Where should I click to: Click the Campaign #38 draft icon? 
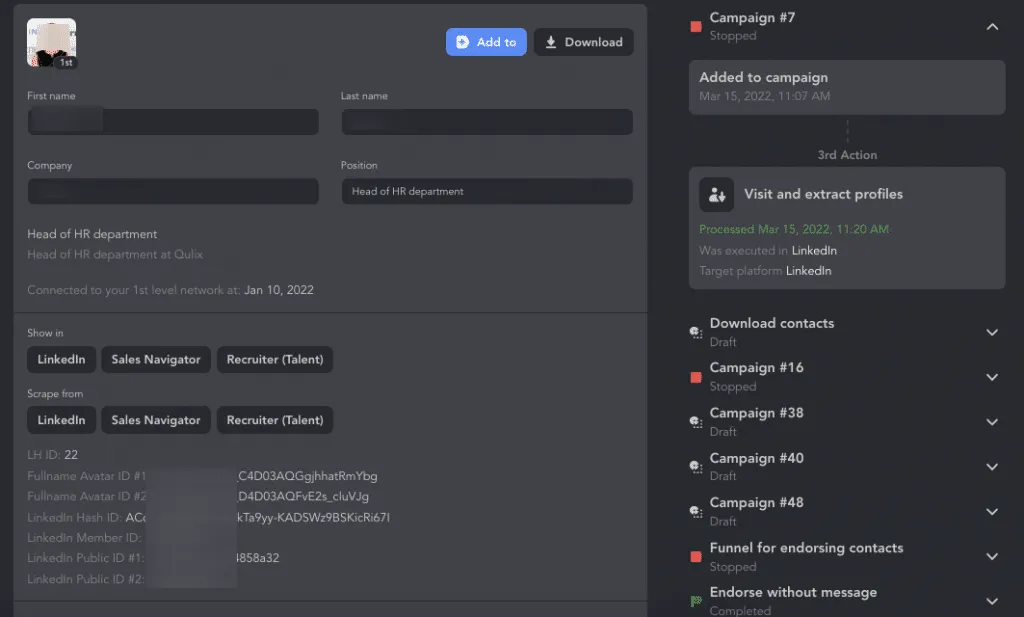(696, 422)
